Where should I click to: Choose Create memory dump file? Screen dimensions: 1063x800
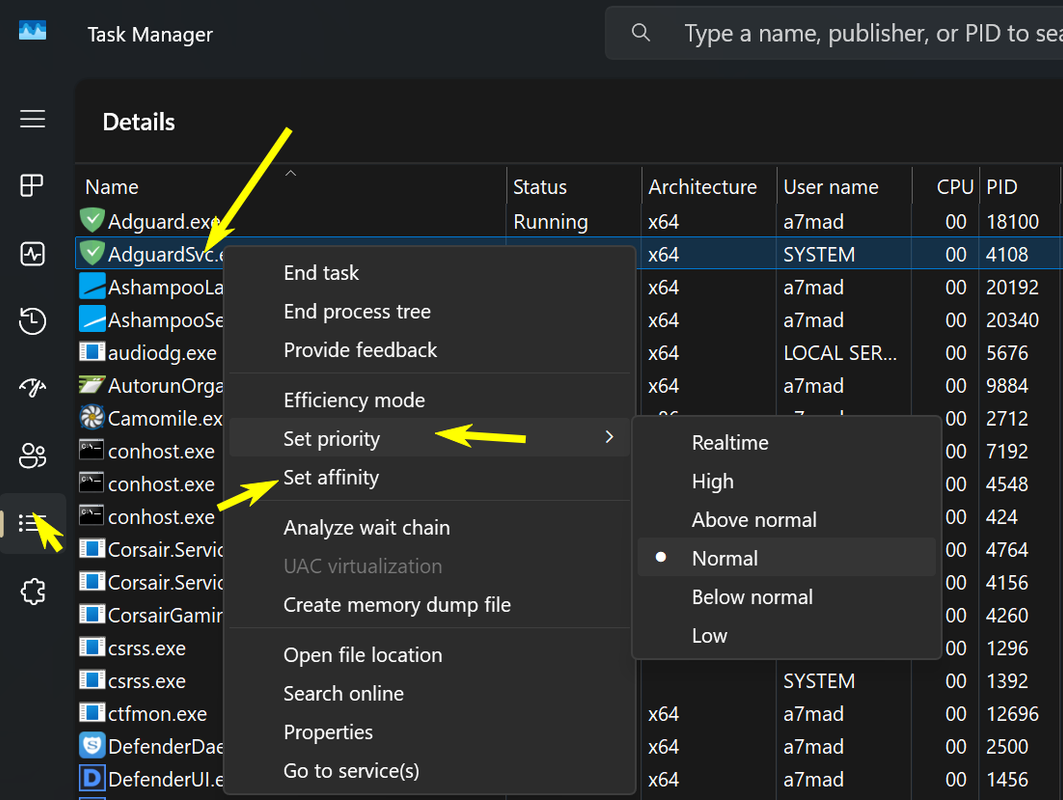(x=429, y=605)
